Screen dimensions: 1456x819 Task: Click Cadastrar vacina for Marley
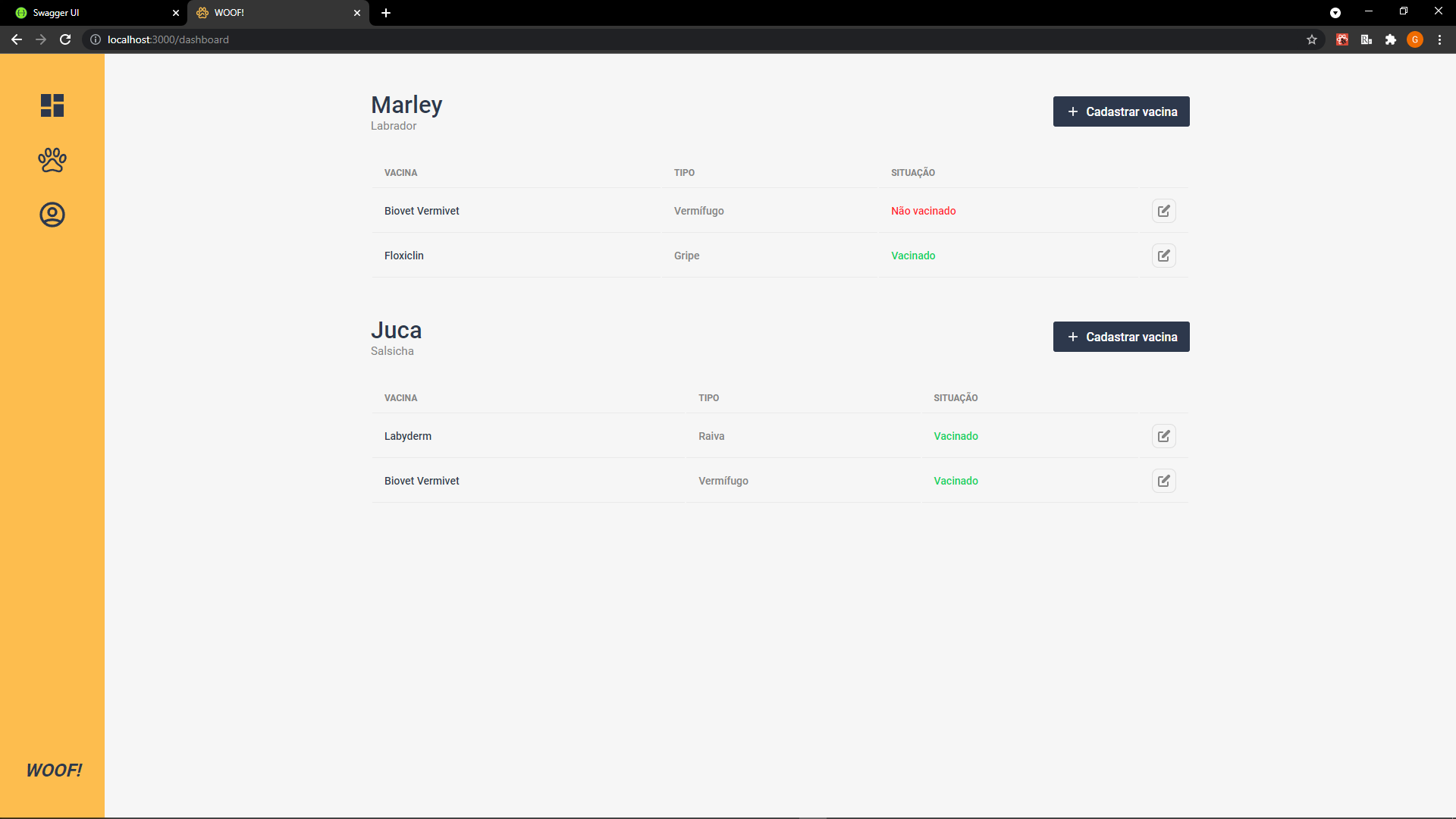(x=1121, y=111)
